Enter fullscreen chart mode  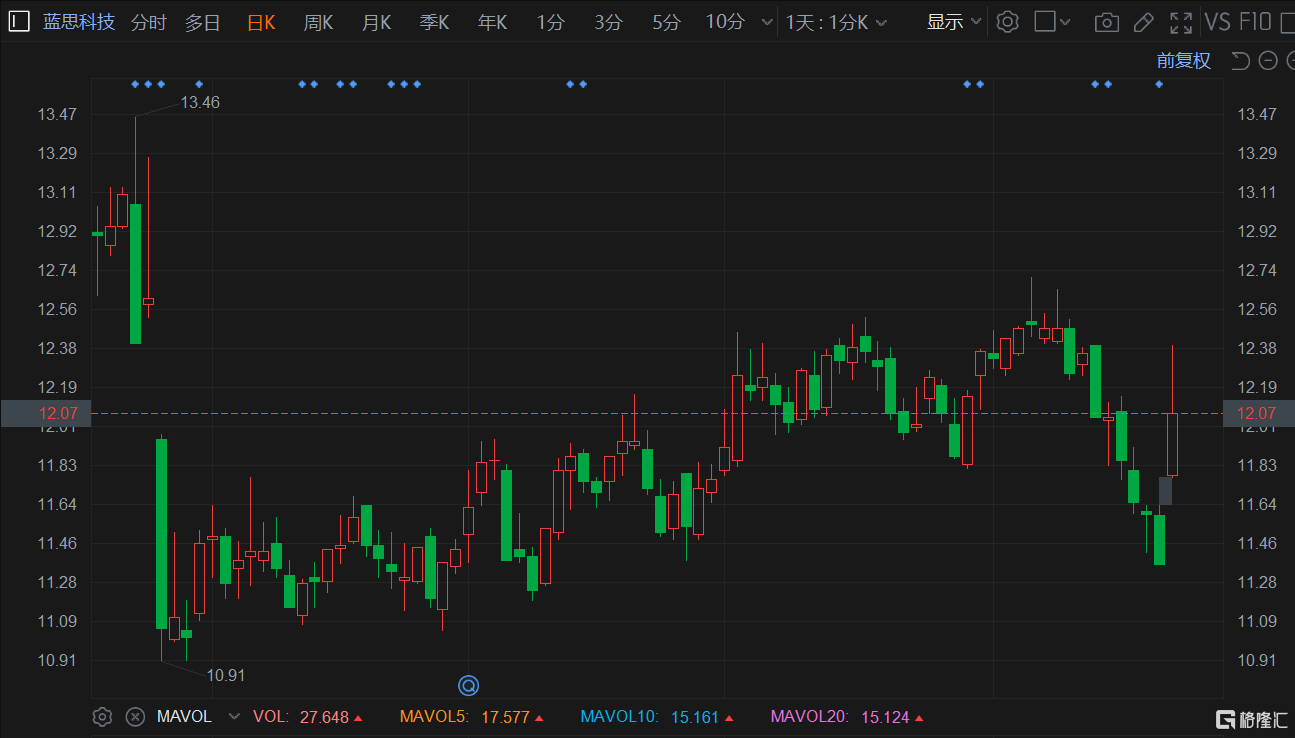coord(1181,22)
